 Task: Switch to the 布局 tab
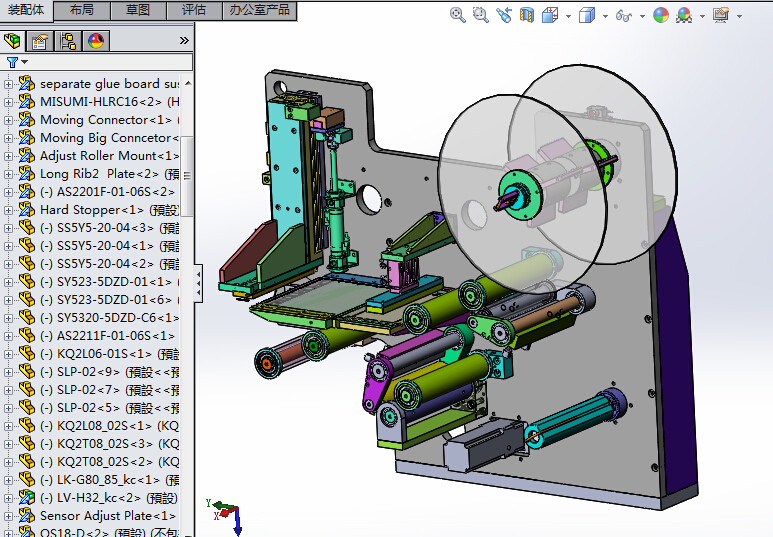(82, 10)
